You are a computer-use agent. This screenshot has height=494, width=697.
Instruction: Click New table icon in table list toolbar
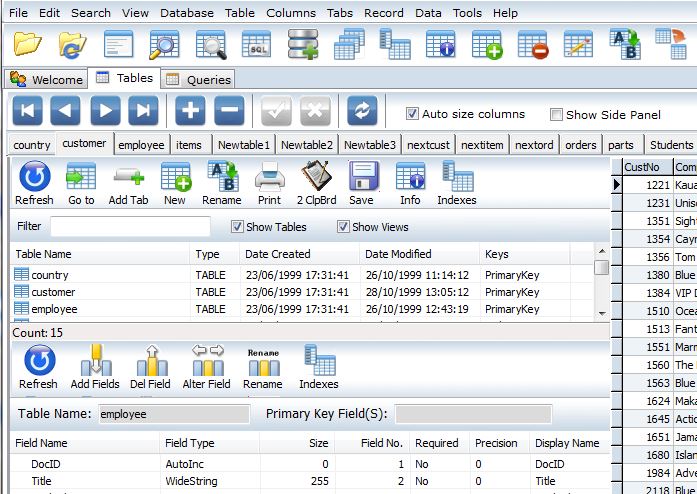coord(175,184)
